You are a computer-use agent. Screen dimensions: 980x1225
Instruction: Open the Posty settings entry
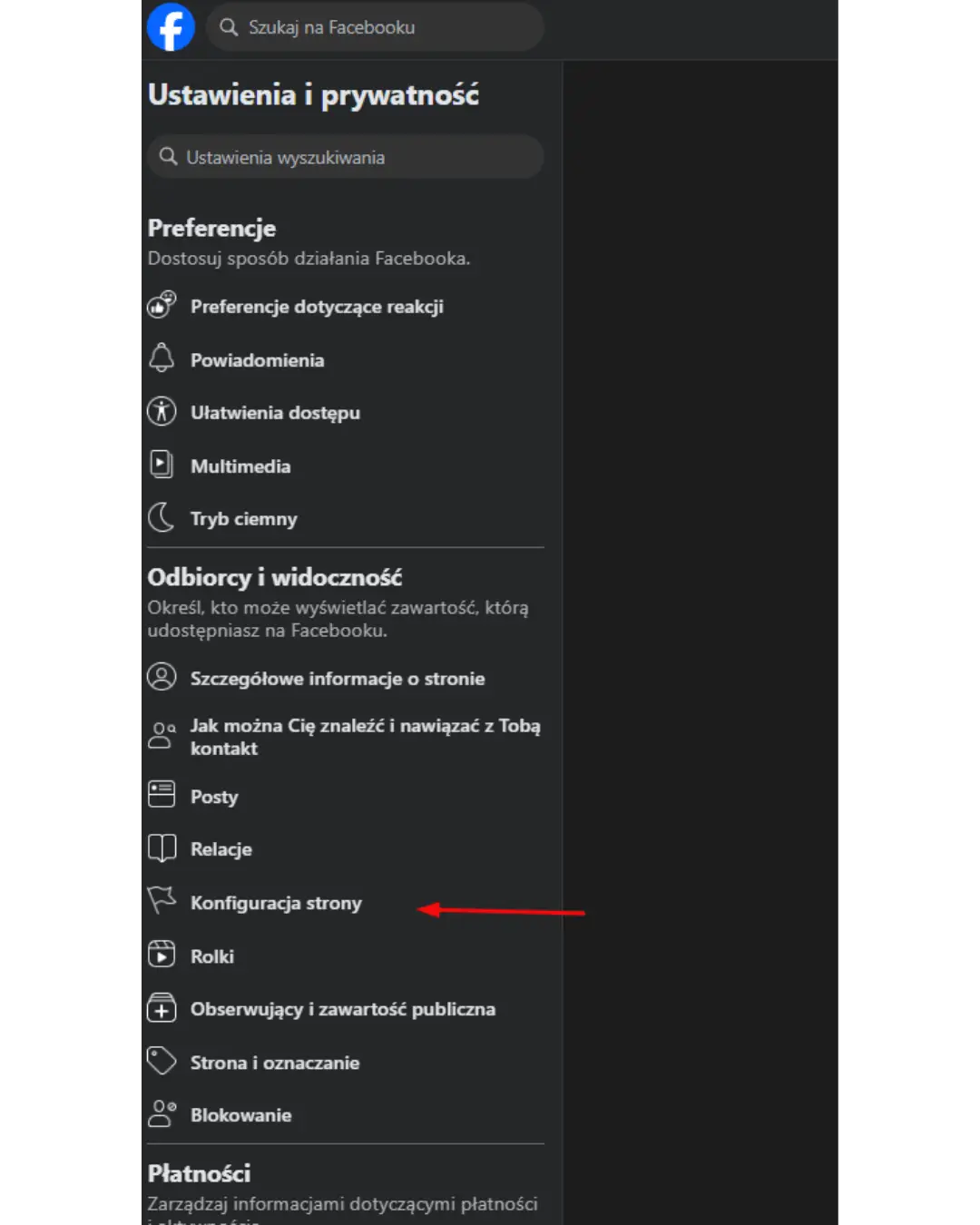click(214, 796)
